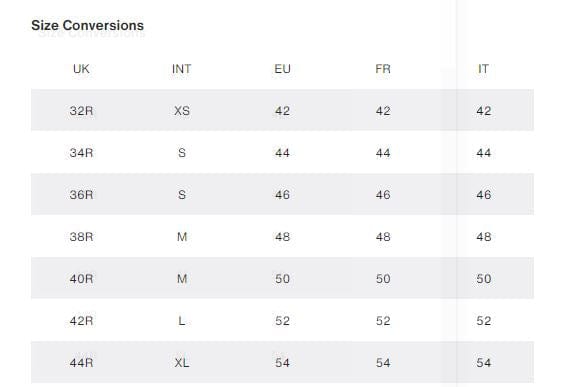This screenshot has height=387, width=561.
Task: Select the UK column header
Action: coord(81,69)
